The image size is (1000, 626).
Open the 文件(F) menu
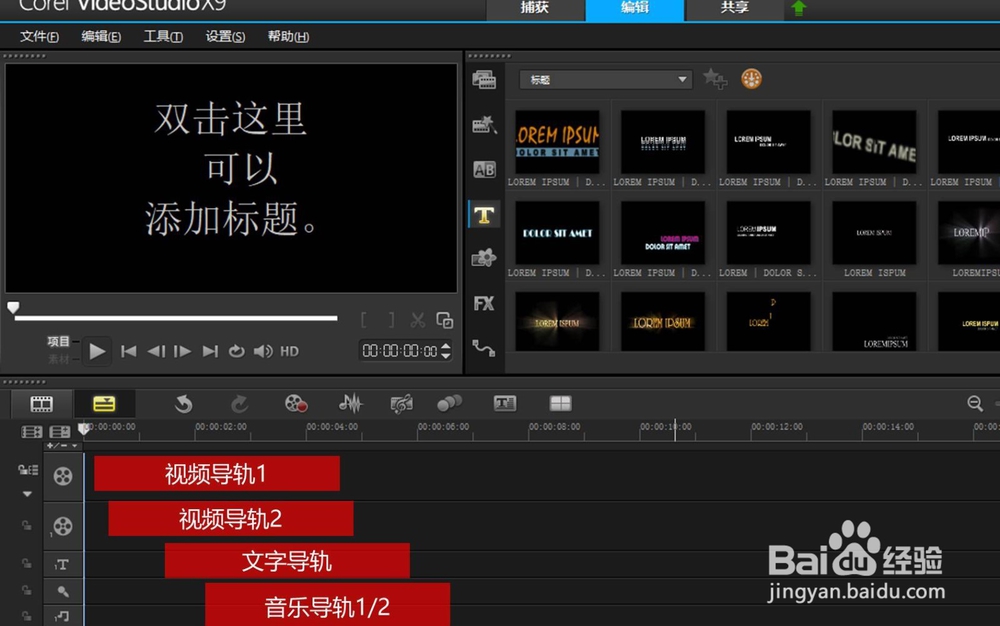(x=39, y=36)
